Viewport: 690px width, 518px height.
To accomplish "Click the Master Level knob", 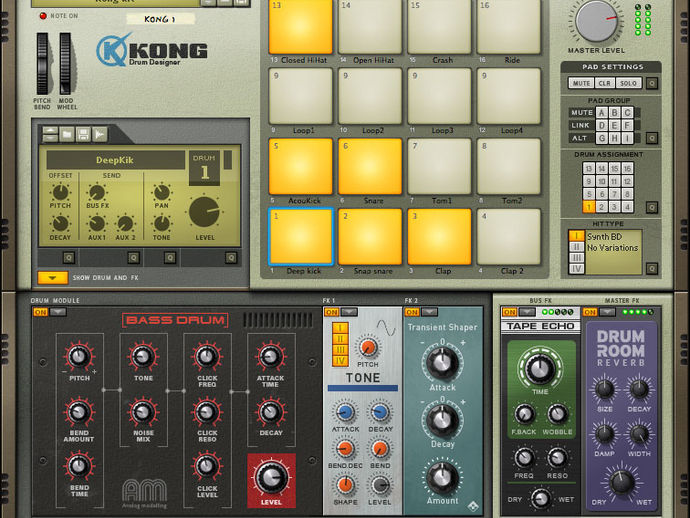I will pyautogui.click(x=596, y=21).
